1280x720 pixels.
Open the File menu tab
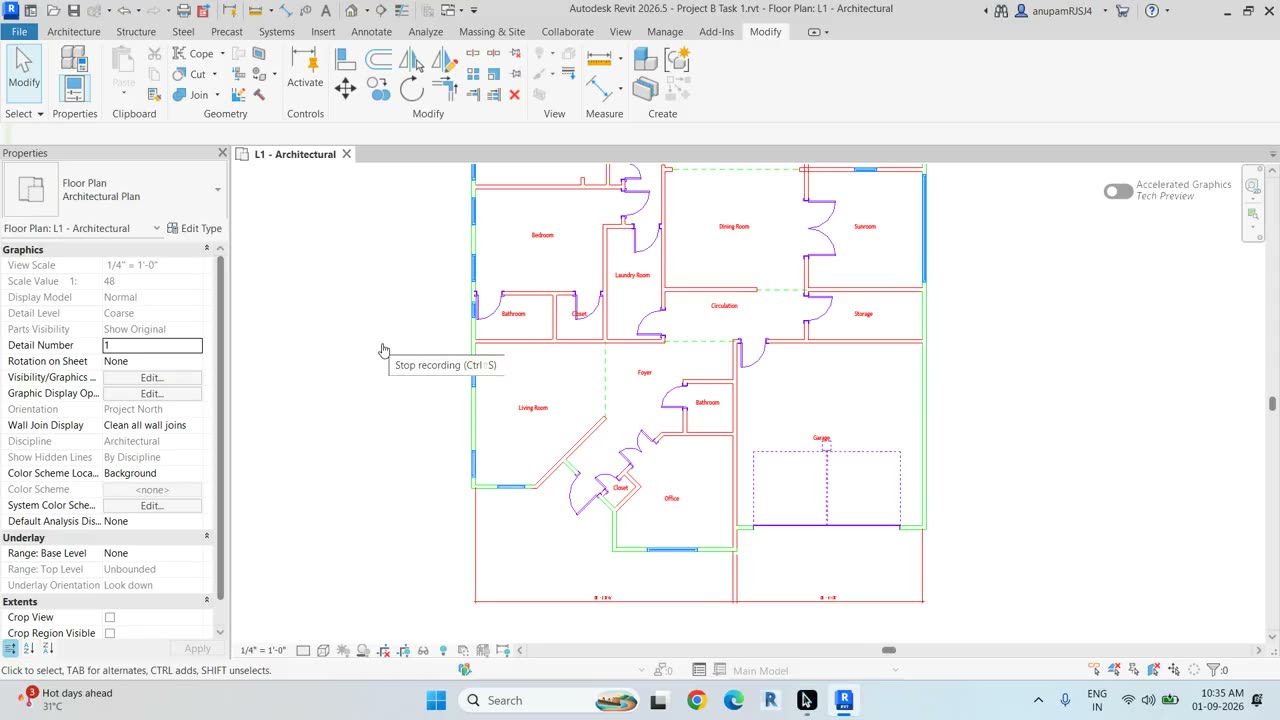[x=19, y=32]
